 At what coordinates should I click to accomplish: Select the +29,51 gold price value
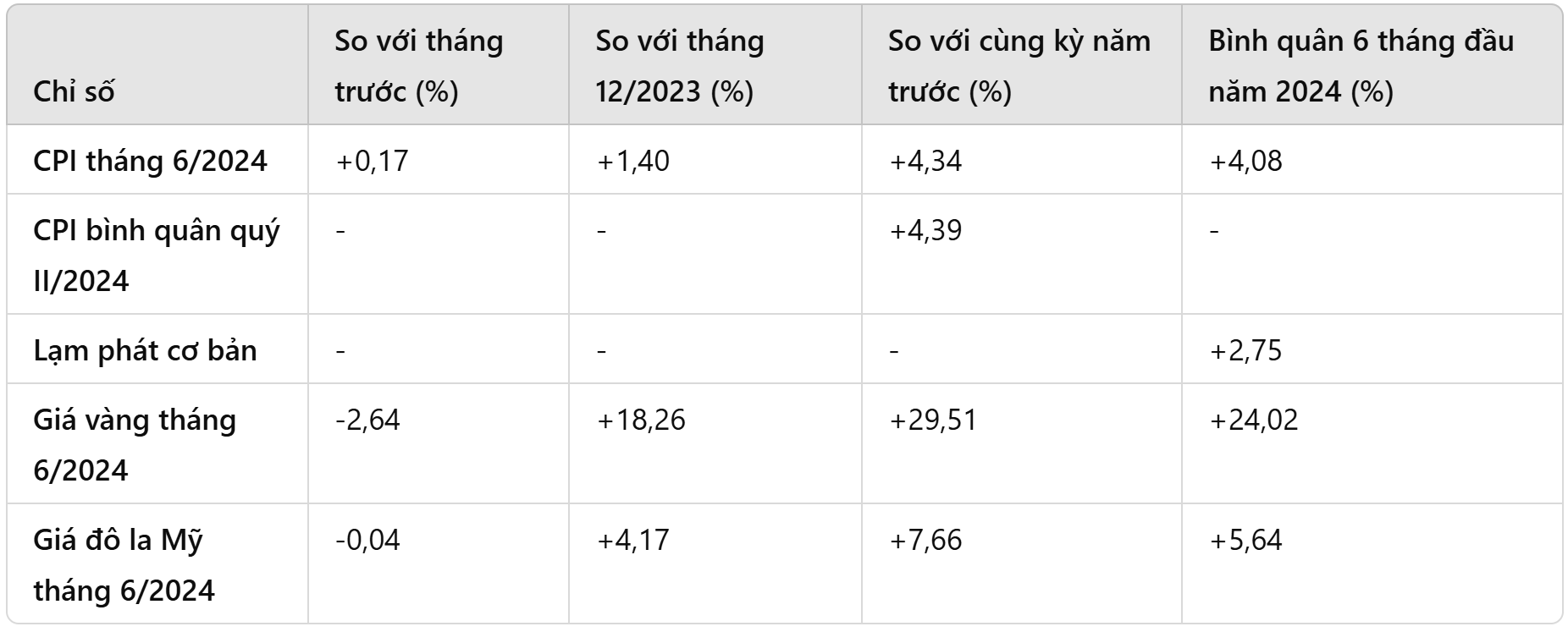coord(933,420)
